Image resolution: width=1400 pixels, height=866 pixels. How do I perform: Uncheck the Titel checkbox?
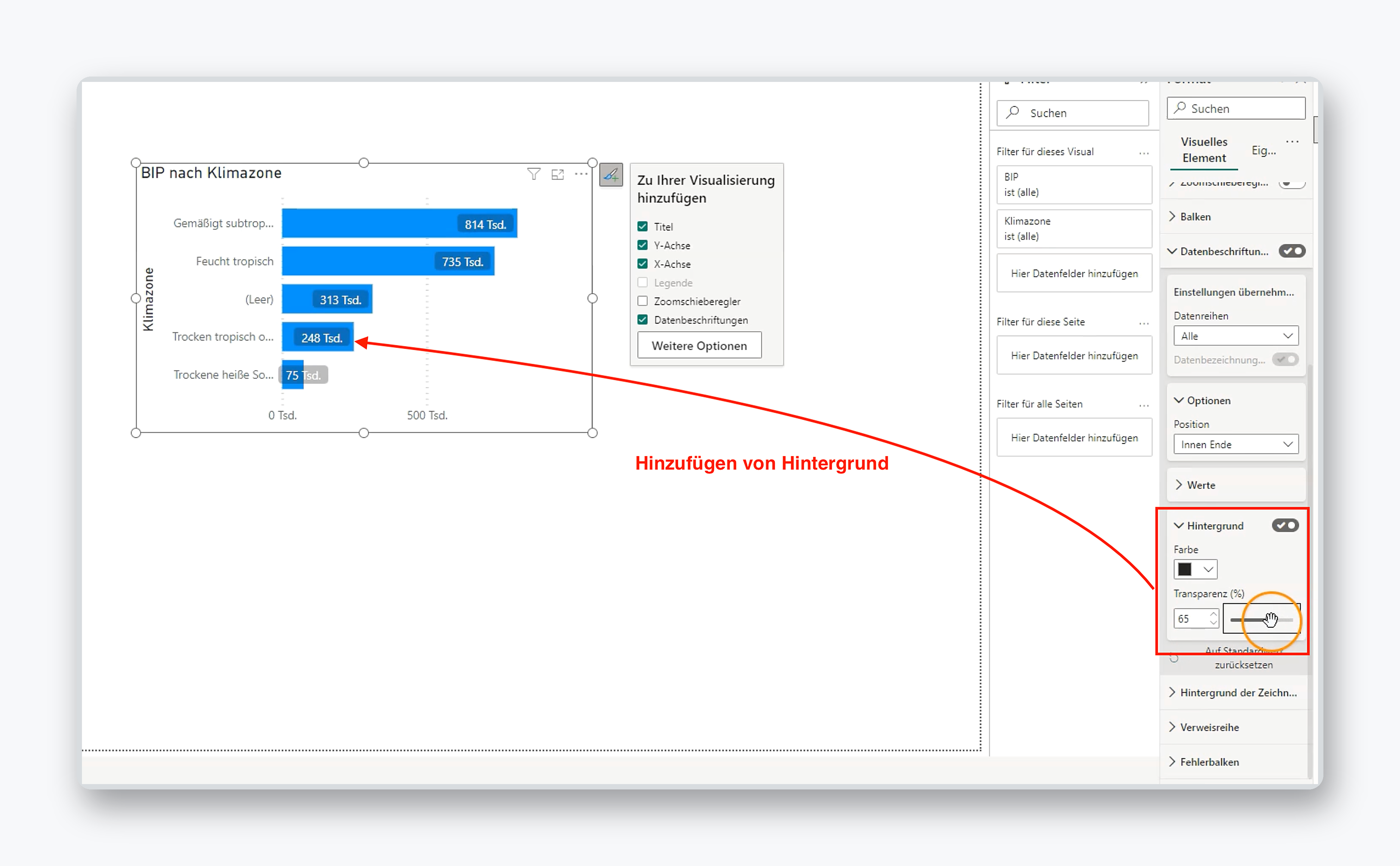coord(642,226)
